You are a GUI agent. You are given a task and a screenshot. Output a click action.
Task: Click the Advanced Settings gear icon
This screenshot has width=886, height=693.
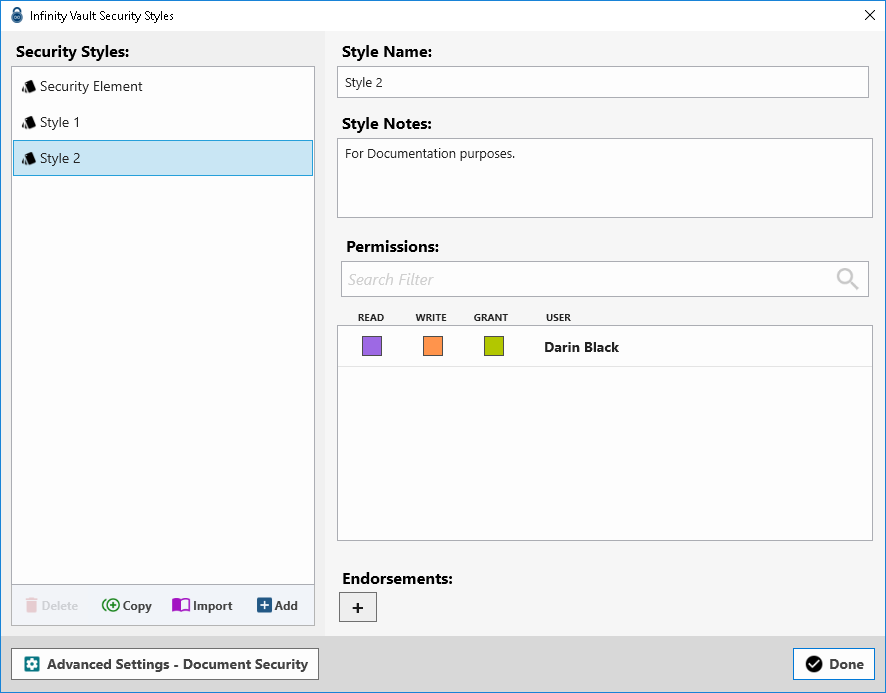(x=32, y=664)
